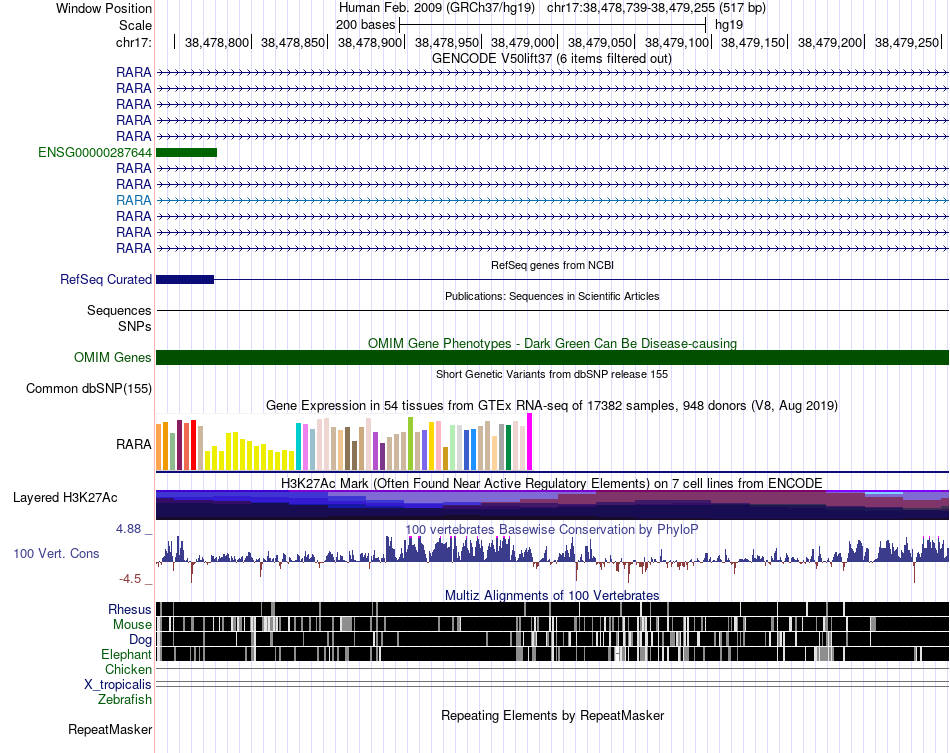This screenshot has height=753, width=950.
Task: Click the Rhesus species label
Action: point(130,609)
